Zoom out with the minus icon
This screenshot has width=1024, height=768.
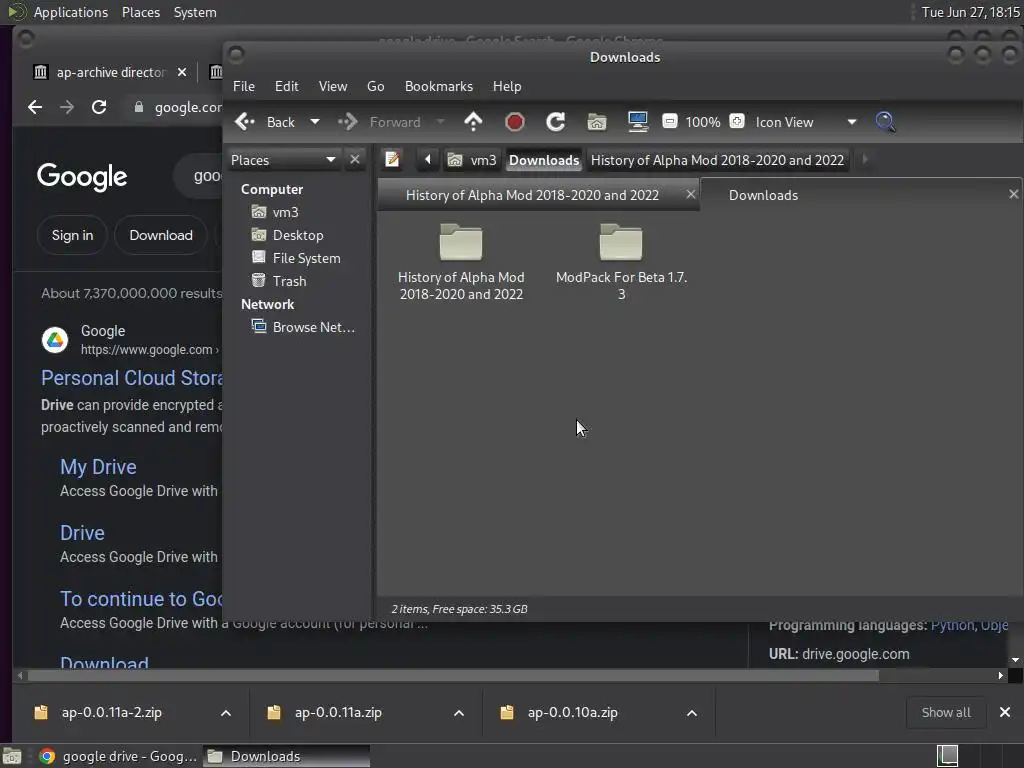tap(669, 121)
